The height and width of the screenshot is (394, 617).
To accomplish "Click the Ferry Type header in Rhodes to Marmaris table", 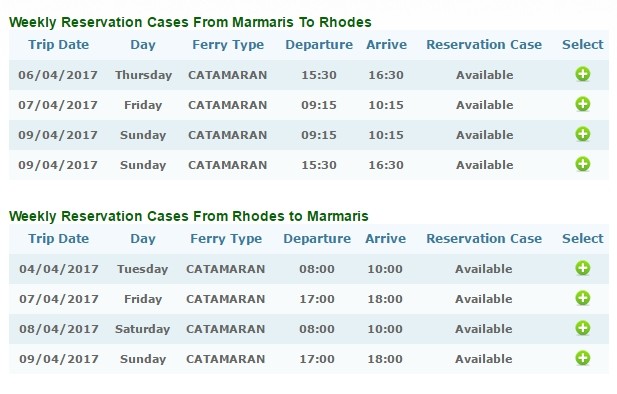I will point(226,239).
